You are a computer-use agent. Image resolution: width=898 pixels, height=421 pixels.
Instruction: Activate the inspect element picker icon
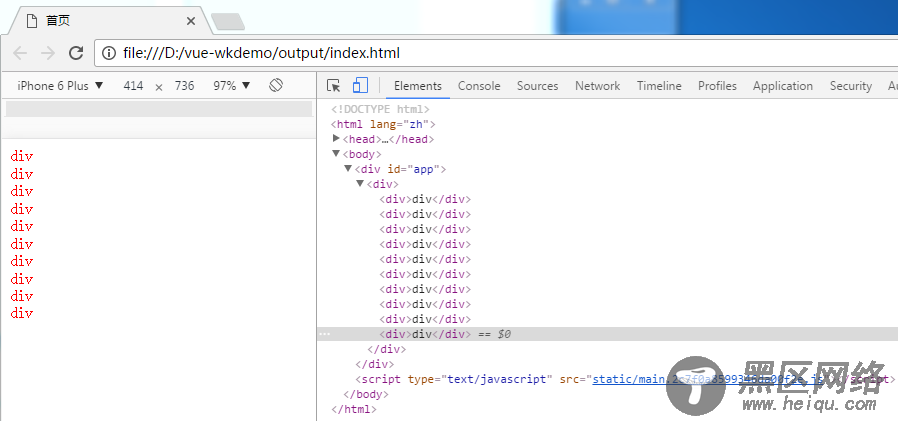pyautogui.click(x=333, y=86)
